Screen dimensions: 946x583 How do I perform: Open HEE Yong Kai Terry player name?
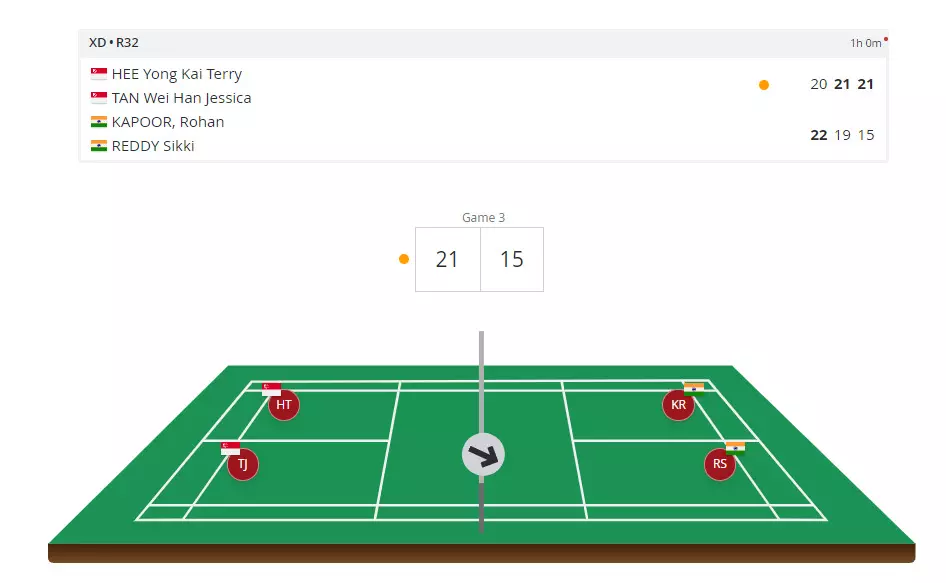pyautogui.click(x=177, y=74)
